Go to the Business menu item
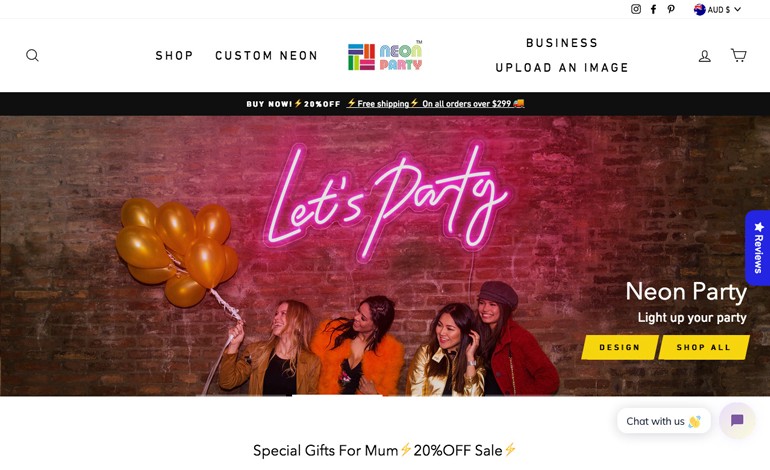The image size is (770, 470). [x=562, y=43]
